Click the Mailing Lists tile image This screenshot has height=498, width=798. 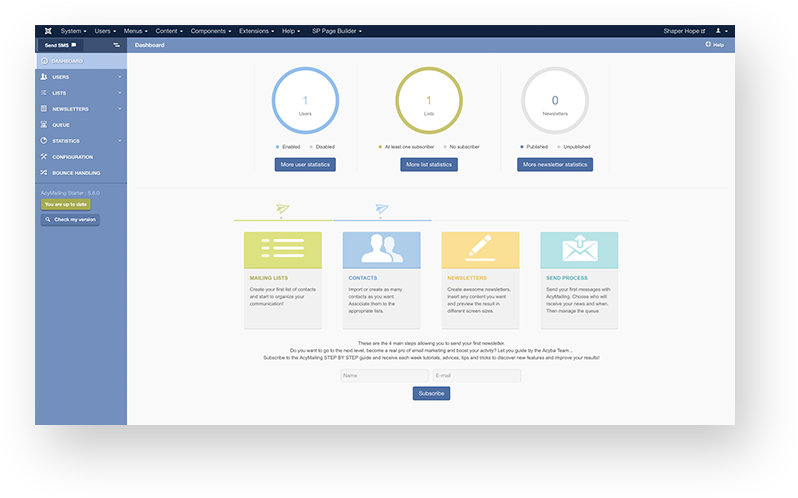pos(283,250)
